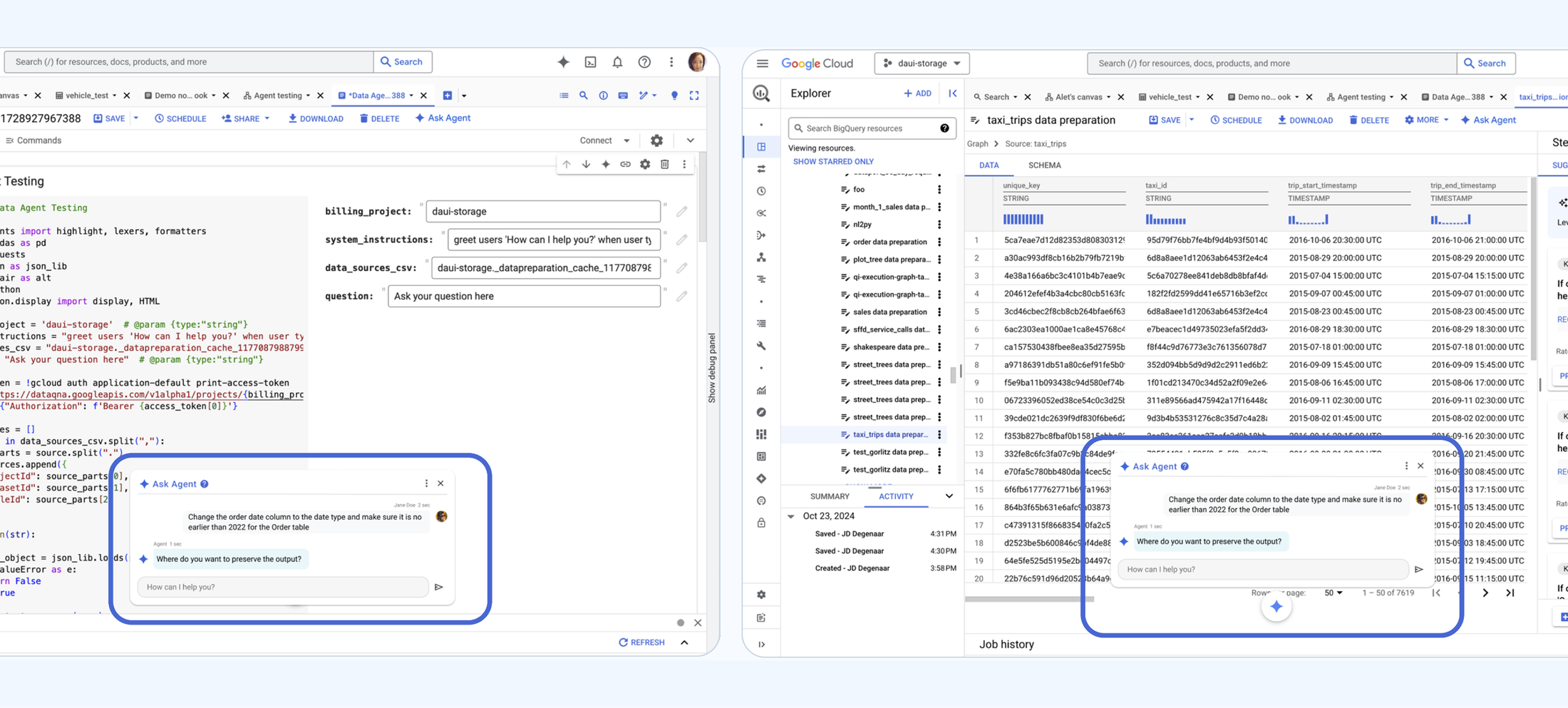Open the Connect runtime dropdown
Viewport: 1568px width, 708px height.
tap(605, 140)
